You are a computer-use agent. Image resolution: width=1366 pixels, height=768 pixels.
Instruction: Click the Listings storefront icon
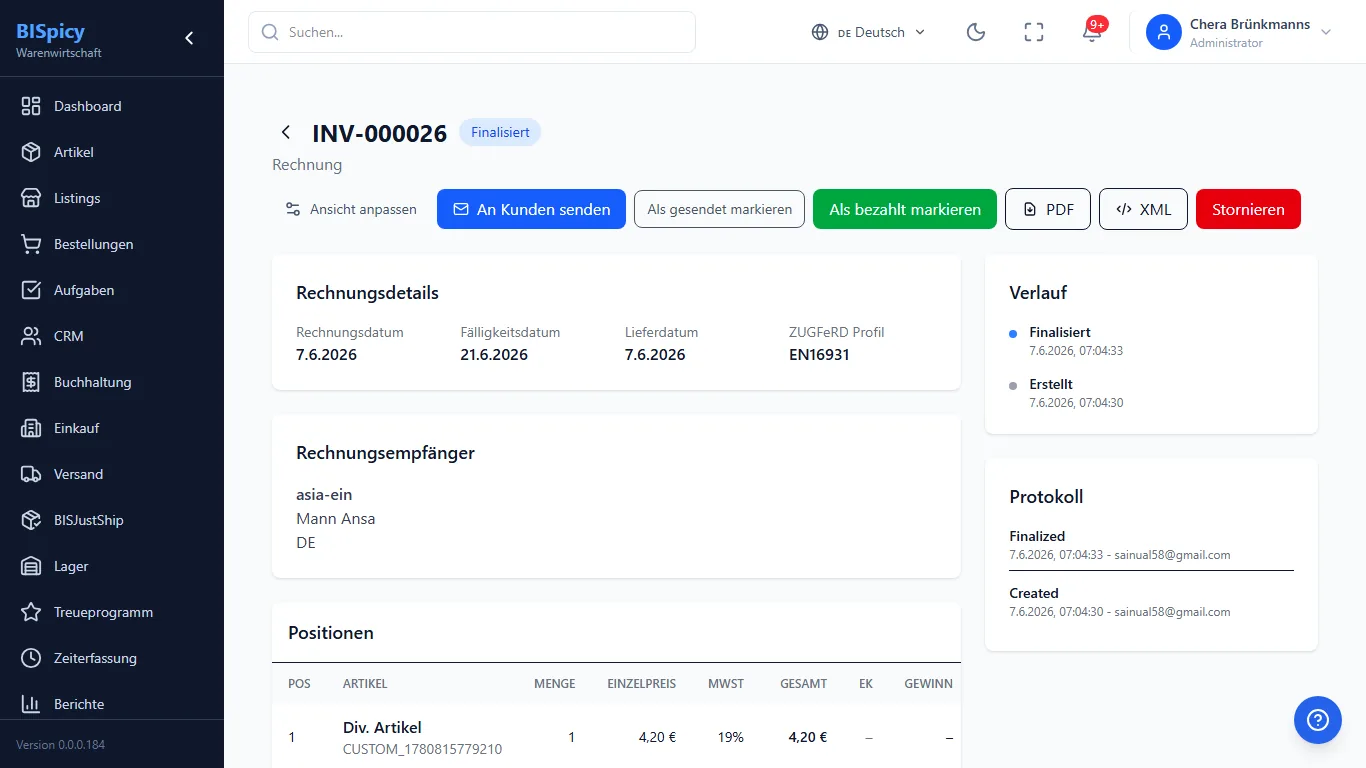(31, 198)
